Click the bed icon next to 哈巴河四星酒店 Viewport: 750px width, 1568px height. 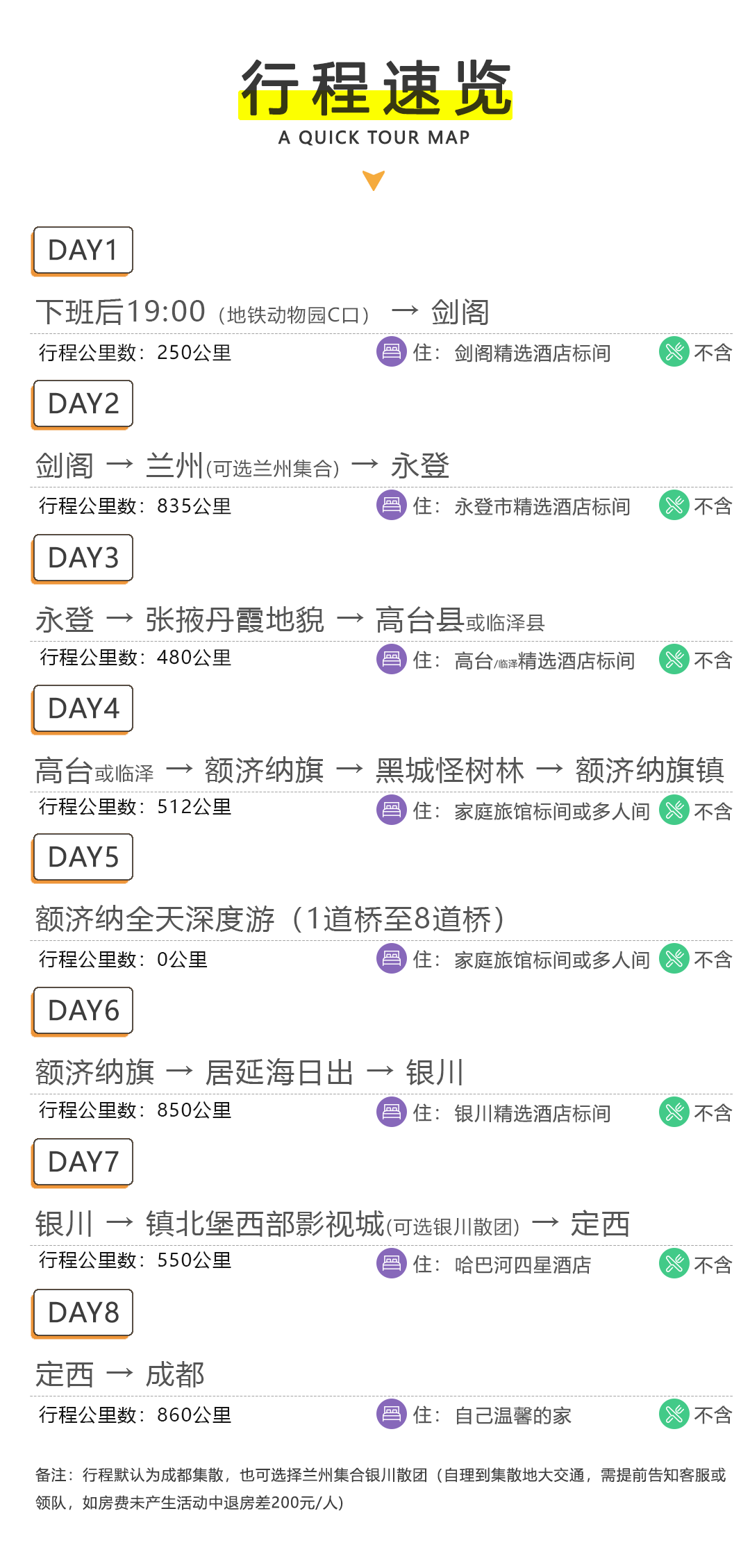[392, 1263]
